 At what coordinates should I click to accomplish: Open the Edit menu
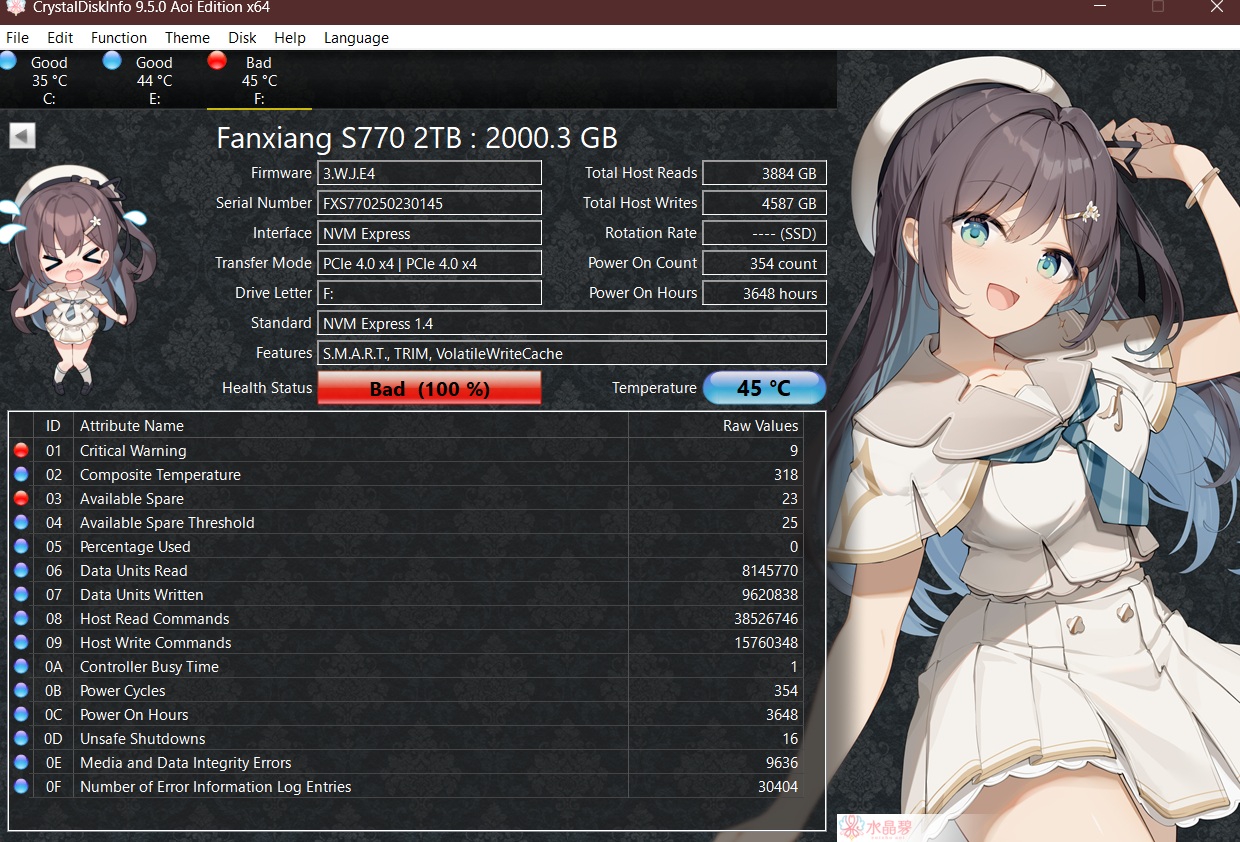coord(60,38)
